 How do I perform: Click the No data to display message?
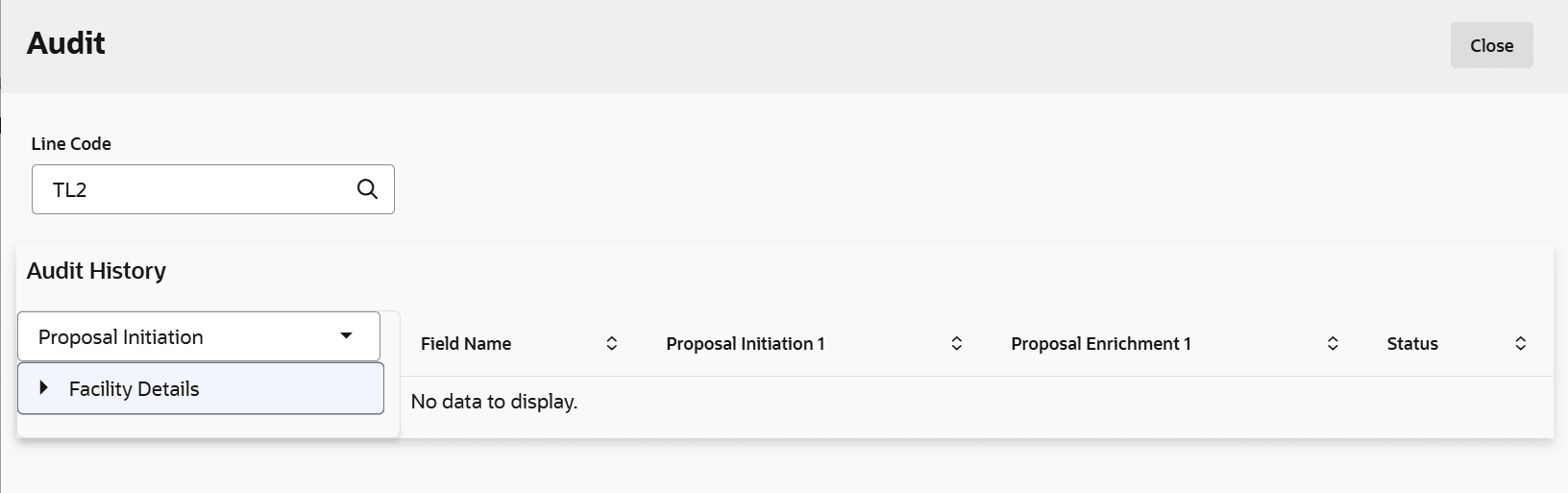494,402
